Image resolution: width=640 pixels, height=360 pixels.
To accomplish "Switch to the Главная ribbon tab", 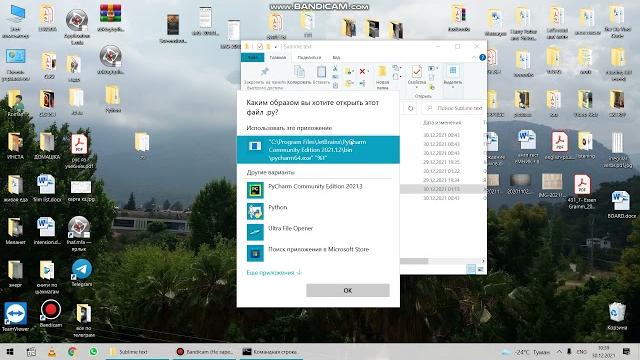I will (278, 58).
